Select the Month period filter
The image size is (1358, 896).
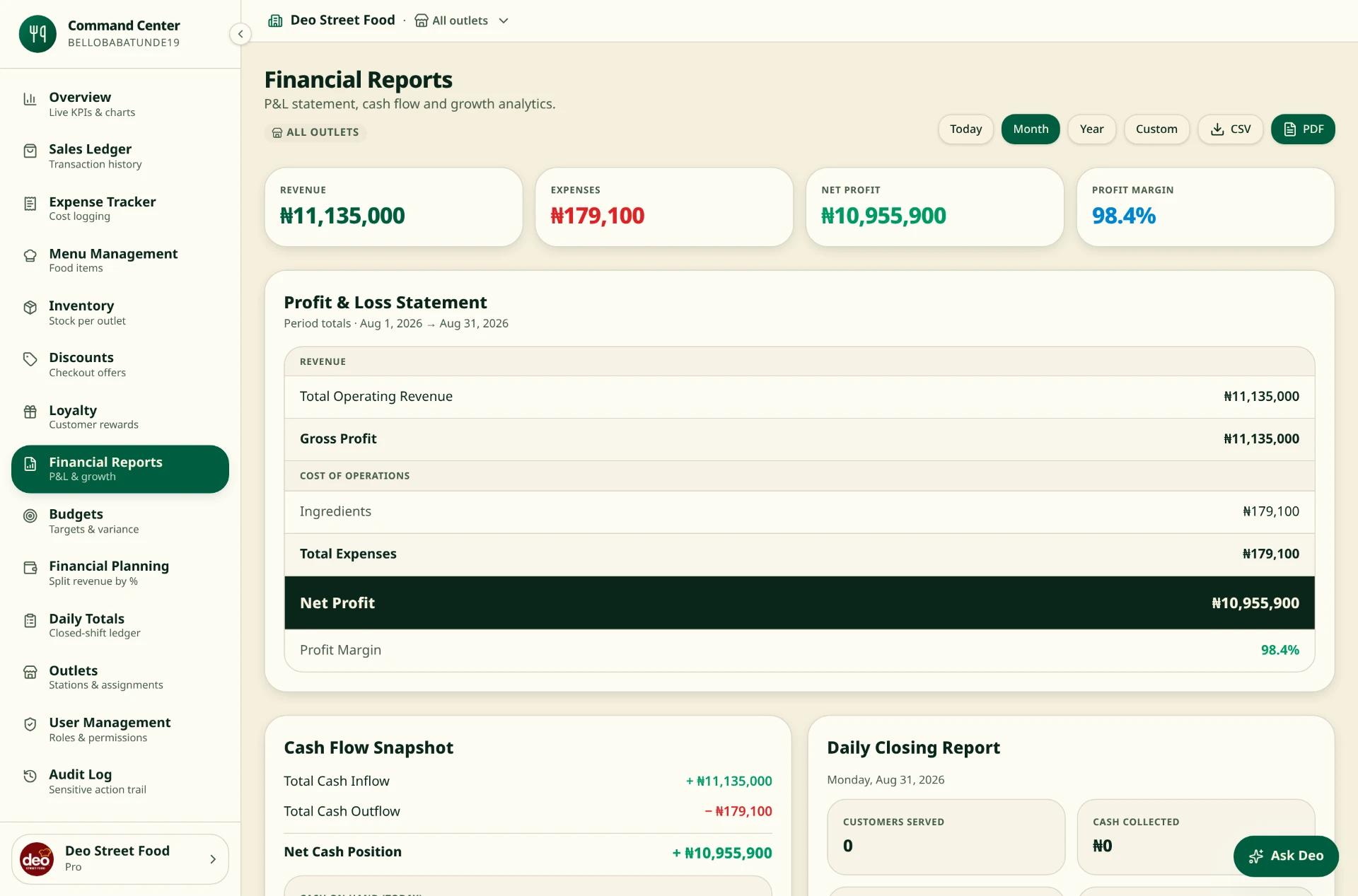1031,129
